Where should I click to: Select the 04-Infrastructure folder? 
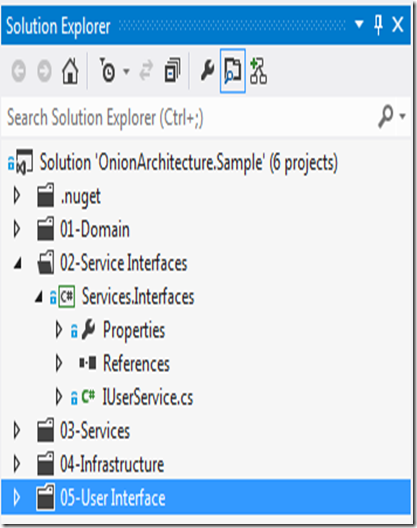tap(112, 464)
